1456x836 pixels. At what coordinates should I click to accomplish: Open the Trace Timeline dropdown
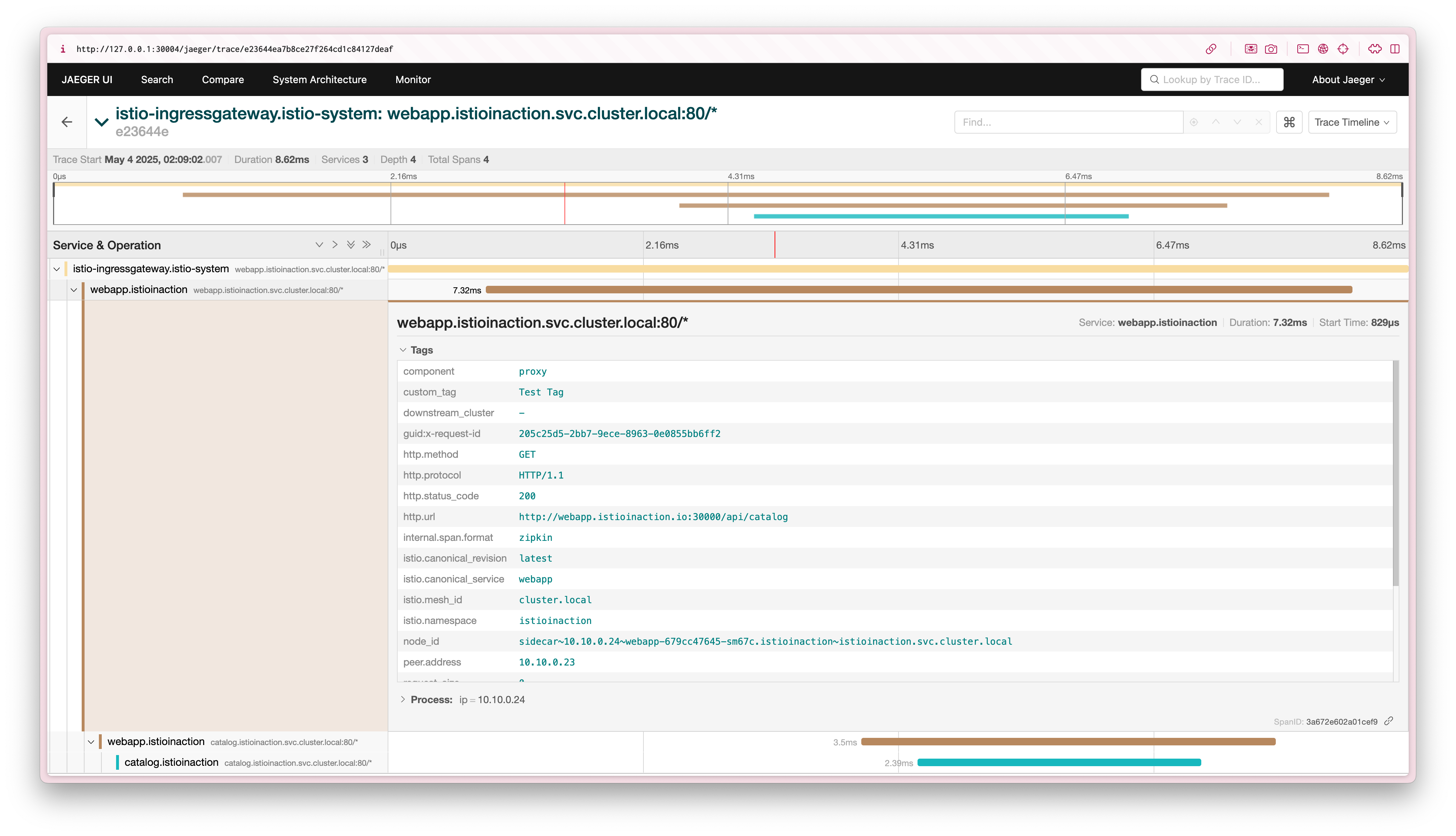pos(1352,122)
